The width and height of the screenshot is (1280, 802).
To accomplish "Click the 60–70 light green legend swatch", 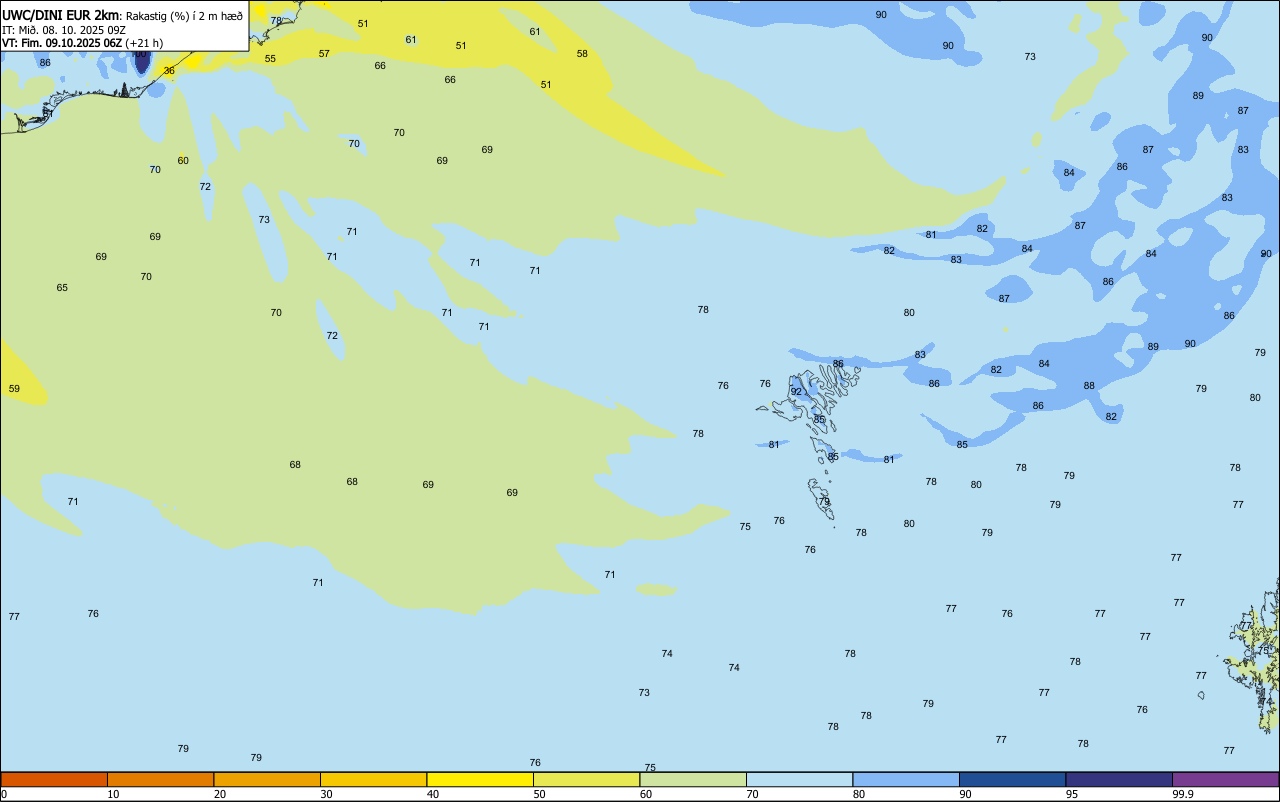I will (x=693, y=779).
